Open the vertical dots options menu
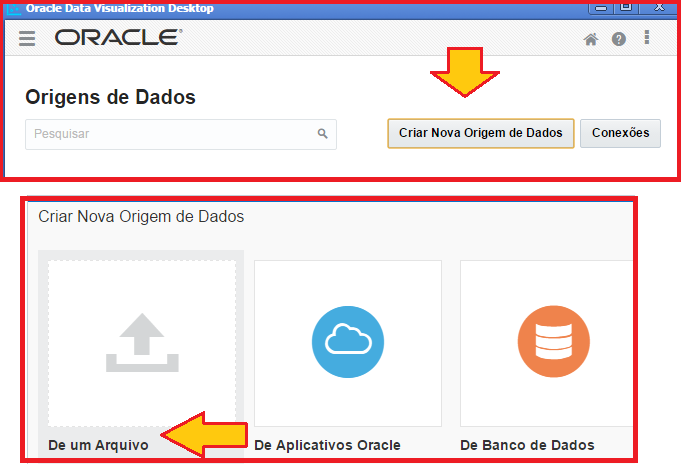 [647, 37]
